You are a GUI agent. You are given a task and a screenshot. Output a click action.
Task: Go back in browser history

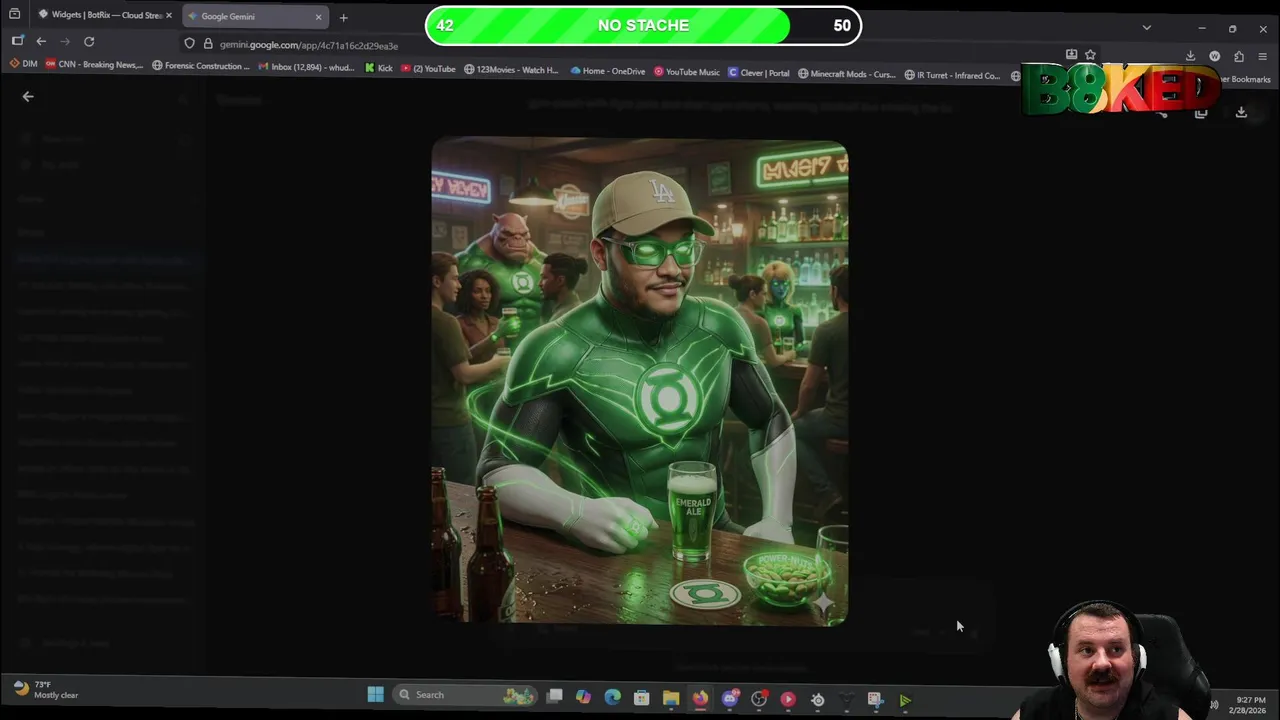(x=41, y=41)
